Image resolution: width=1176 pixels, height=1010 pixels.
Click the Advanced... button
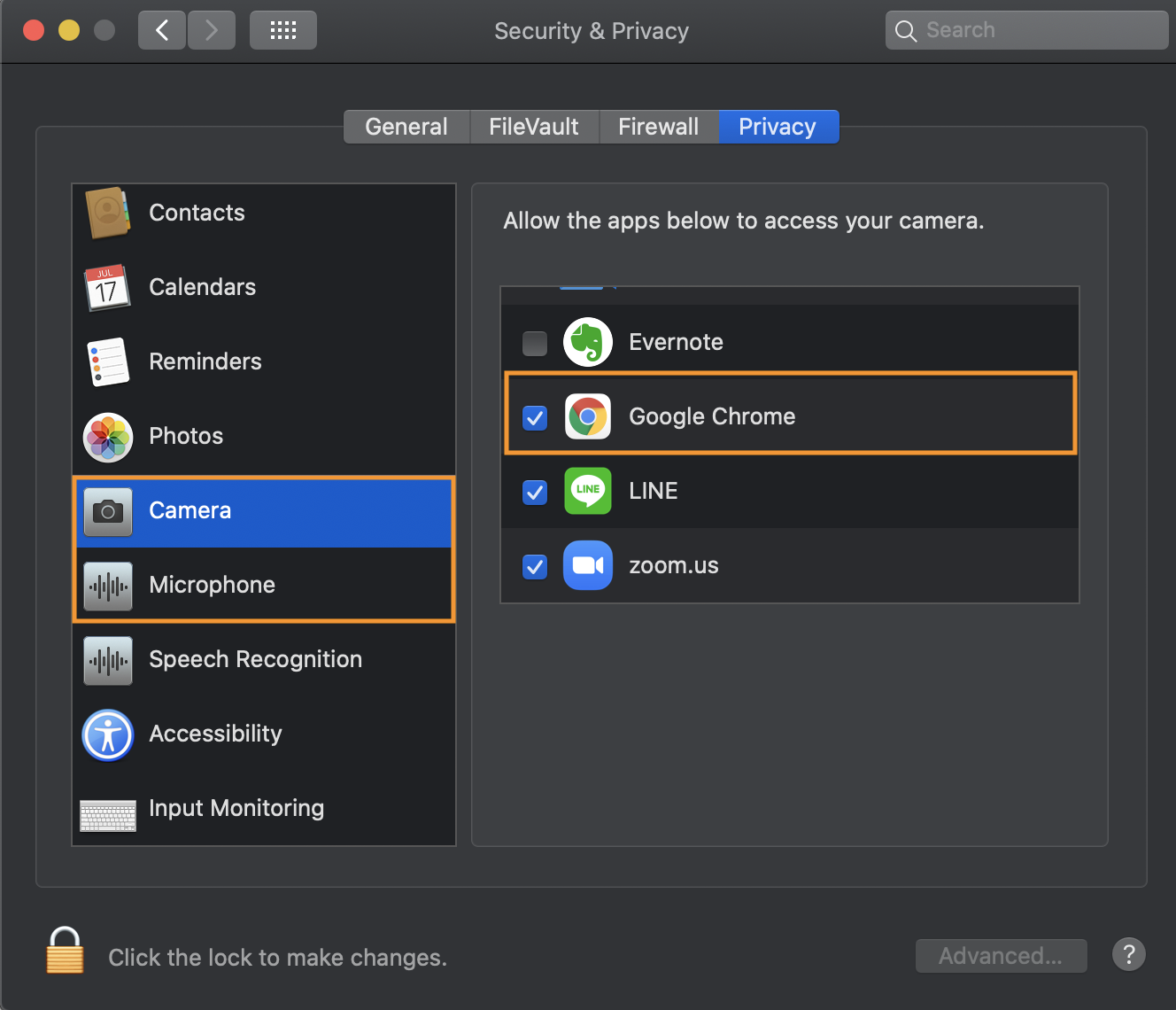(1001, 956)
